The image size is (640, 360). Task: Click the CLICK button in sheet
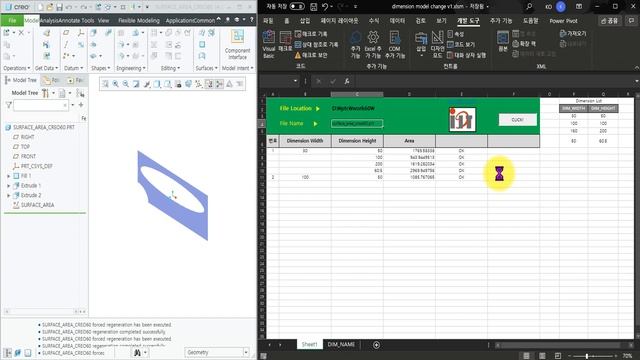coord(518,120)
